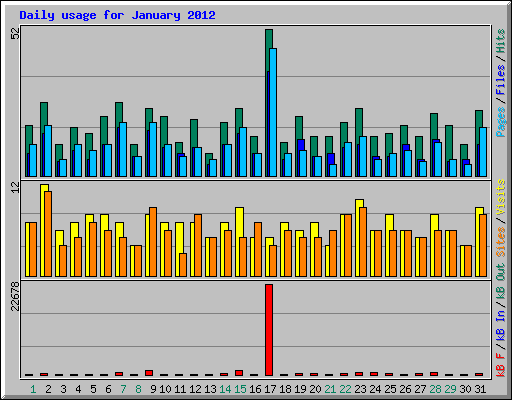Click the orange Sites bar on day 2
Image resolution: width=512 pixels, height=400 pixels.
click(x=48, y=234)
